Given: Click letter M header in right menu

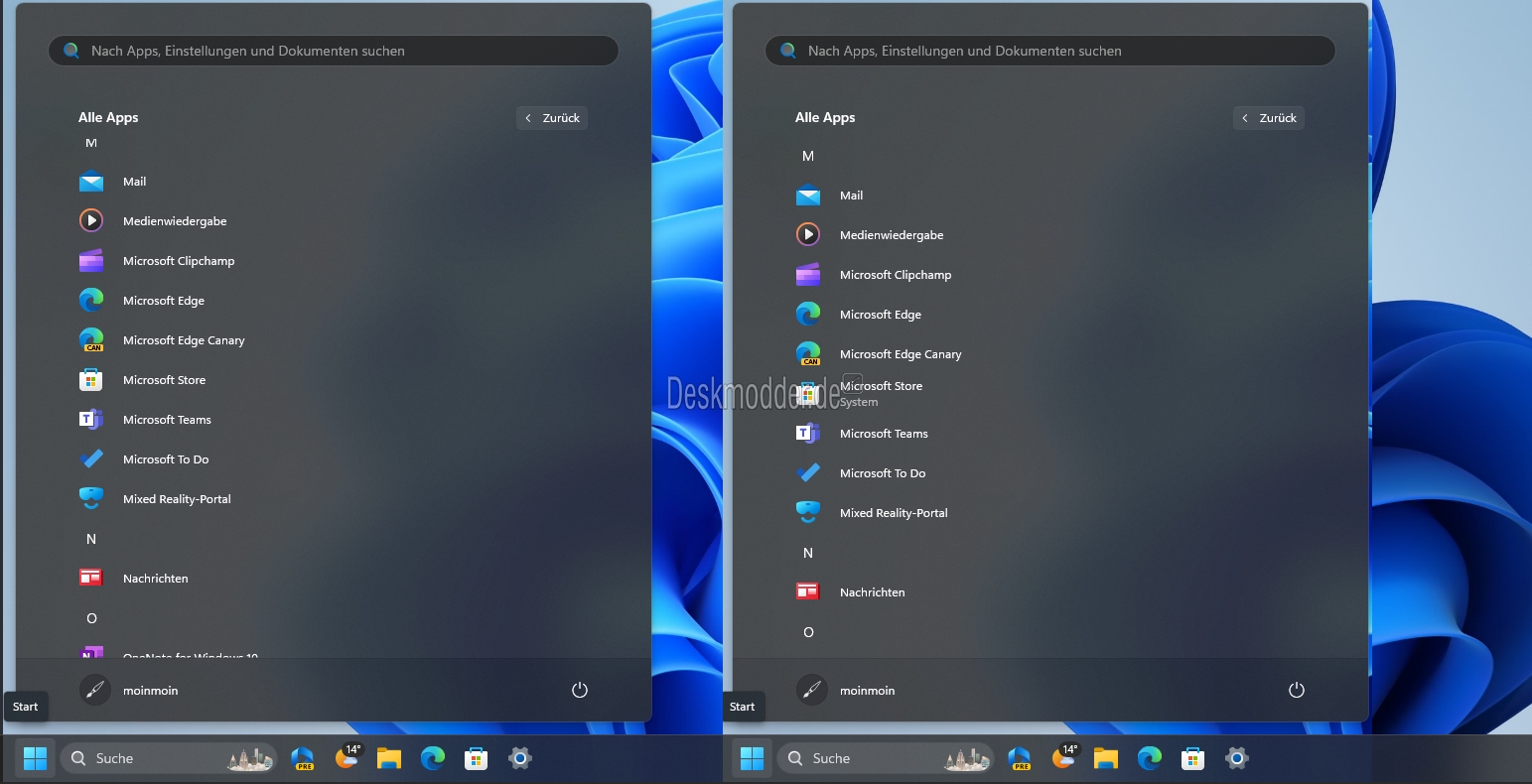Looking at the screenshot, I should coord(808,156).
